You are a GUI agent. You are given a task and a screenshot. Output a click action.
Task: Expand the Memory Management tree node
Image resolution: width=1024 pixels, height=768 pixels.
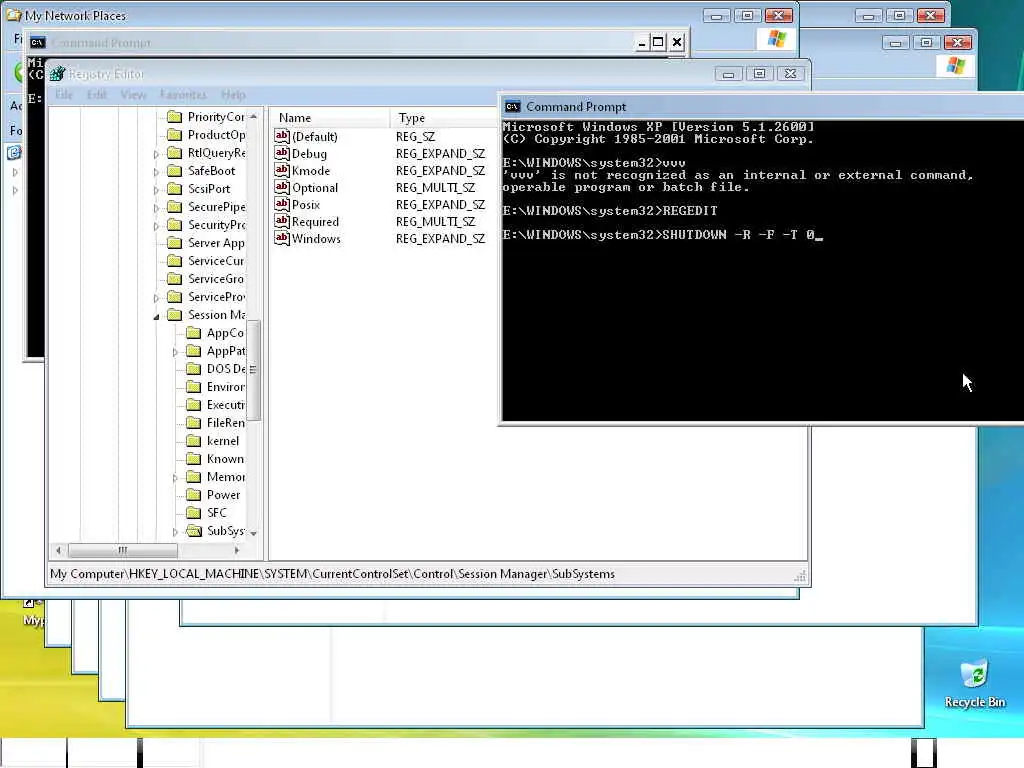tap(175, 479)
